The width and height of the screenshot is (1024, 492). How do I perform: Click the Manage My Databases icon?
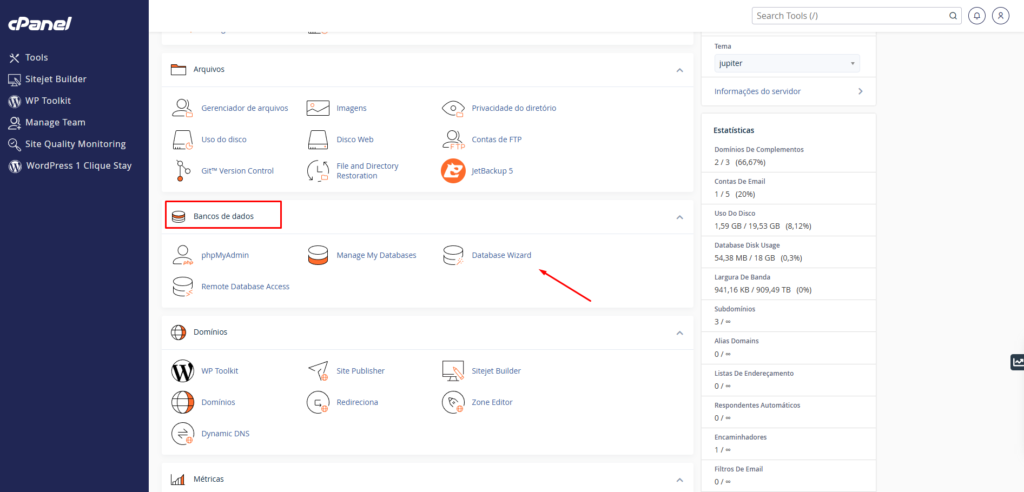coord(318,255)
